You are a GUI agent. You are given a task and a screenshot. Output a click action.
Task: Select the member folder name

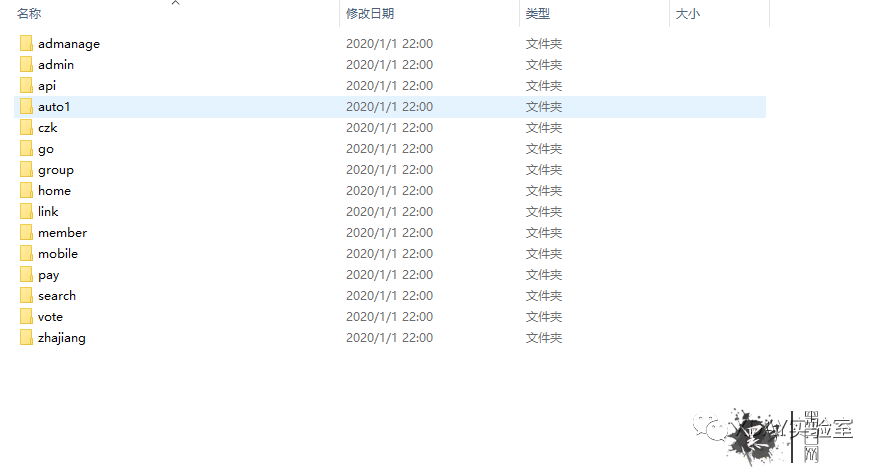(62, 232)
